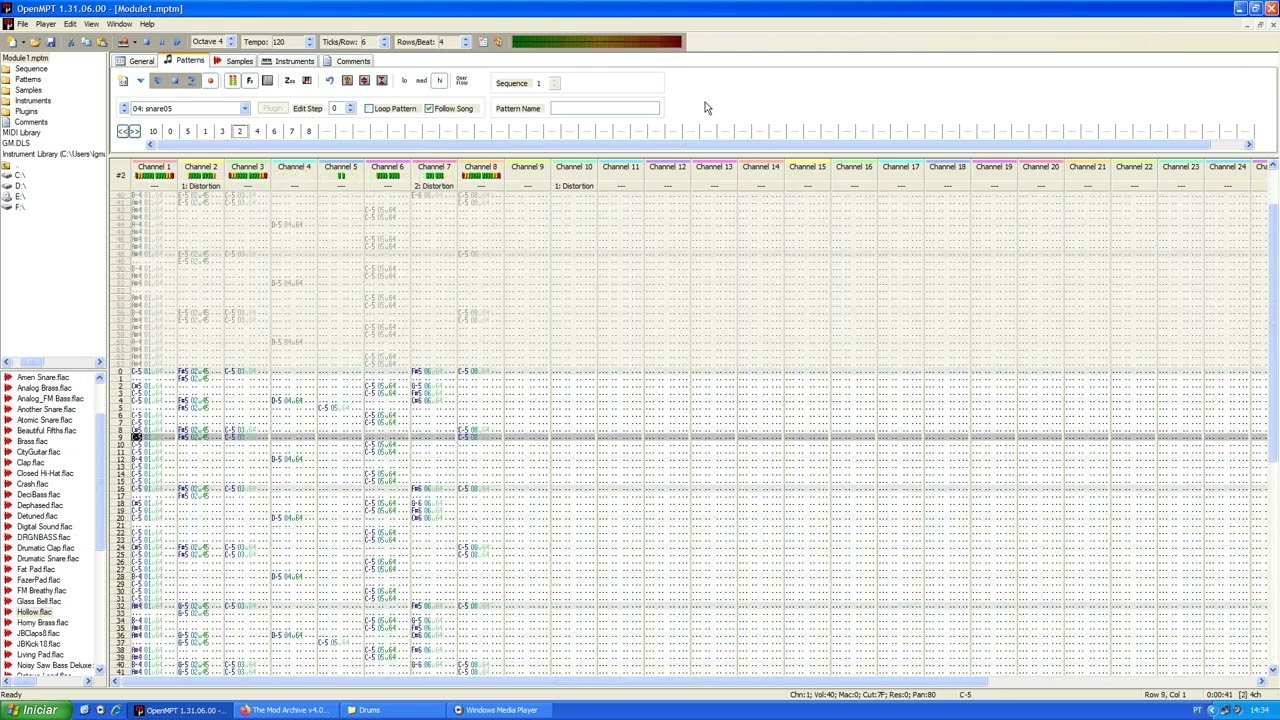Click the MIDI record icon
The height and width of the screenshot is (720, 1280).
coord(123,42)
